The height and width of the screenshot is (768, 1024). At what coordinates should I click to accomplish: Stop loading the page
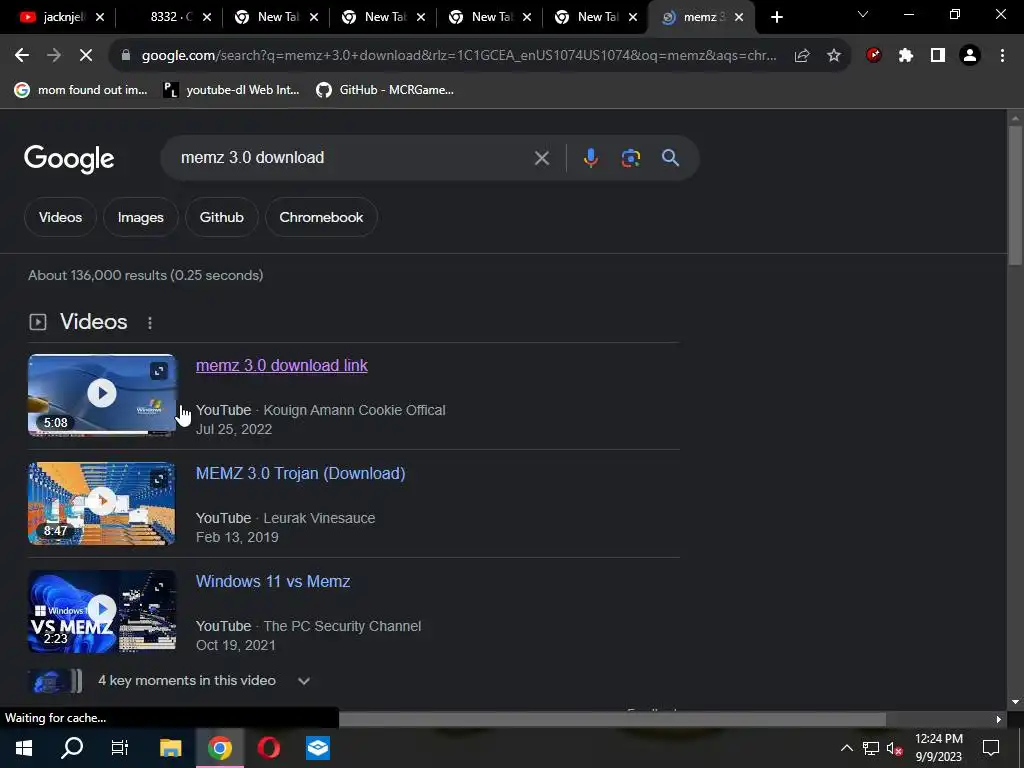pos(86,56)
